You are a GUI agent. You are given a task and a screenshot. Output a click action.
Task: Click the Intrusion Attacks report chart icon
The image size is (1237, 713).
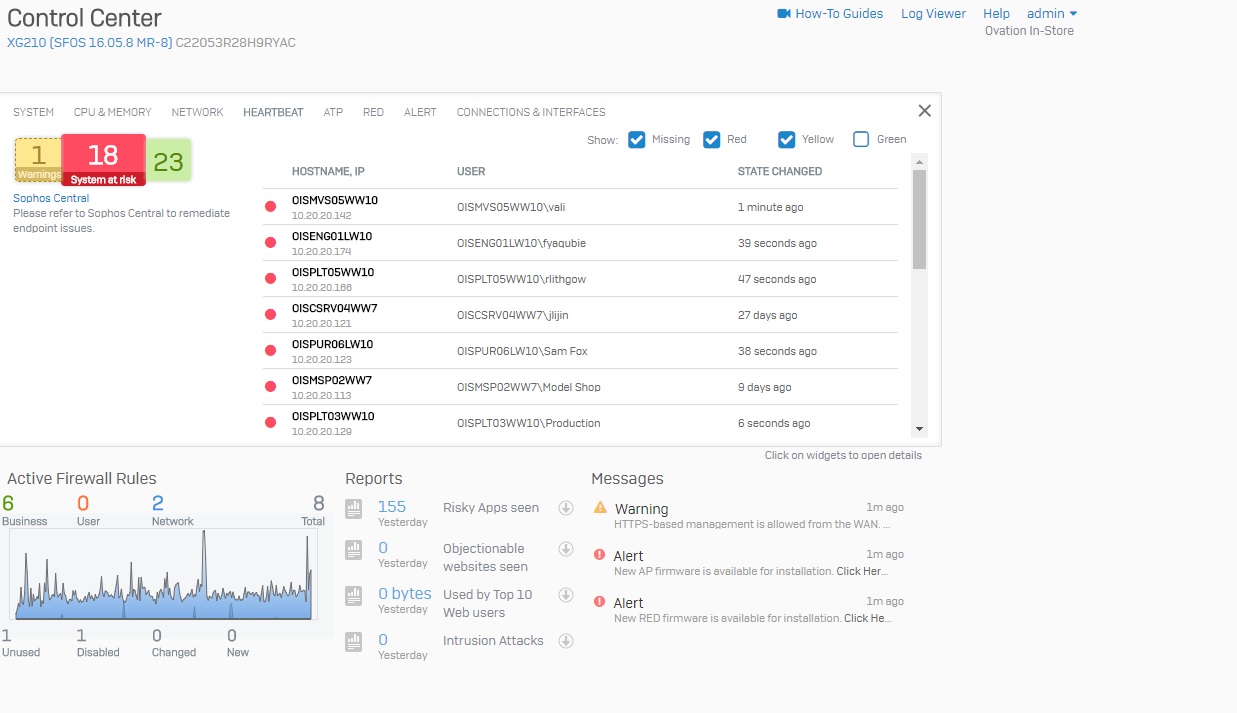tap(353, 642)
